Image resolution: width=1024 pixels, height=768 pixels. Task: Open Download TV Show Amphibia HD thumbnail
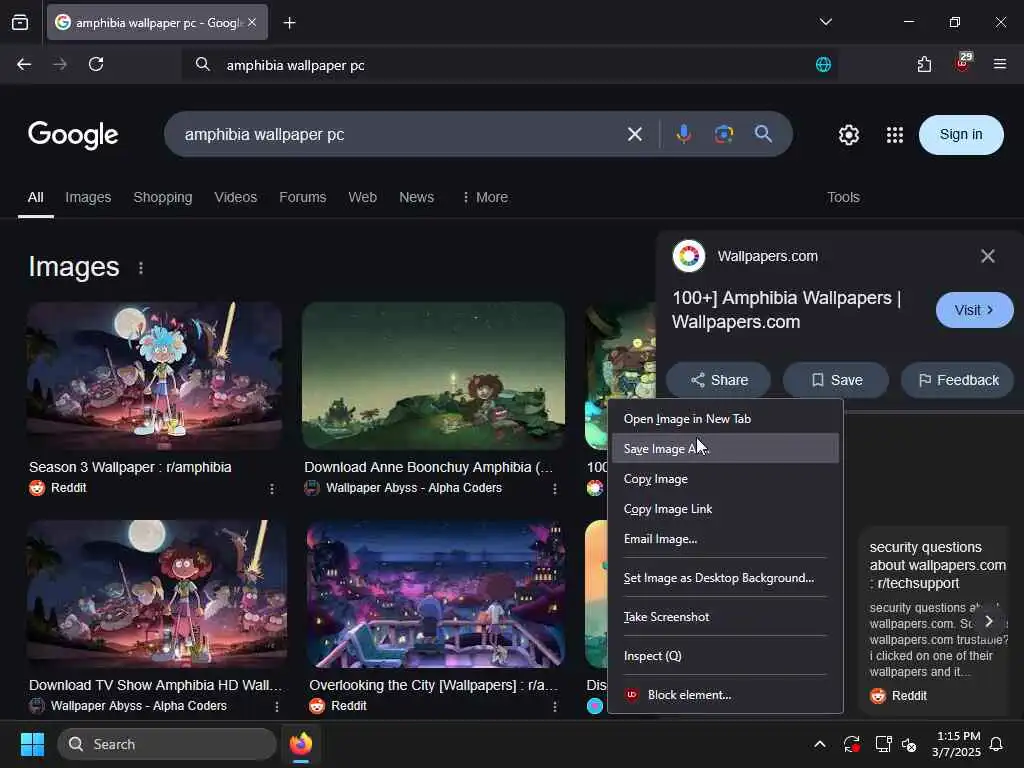pyautogui.click(x=157, y=594)
